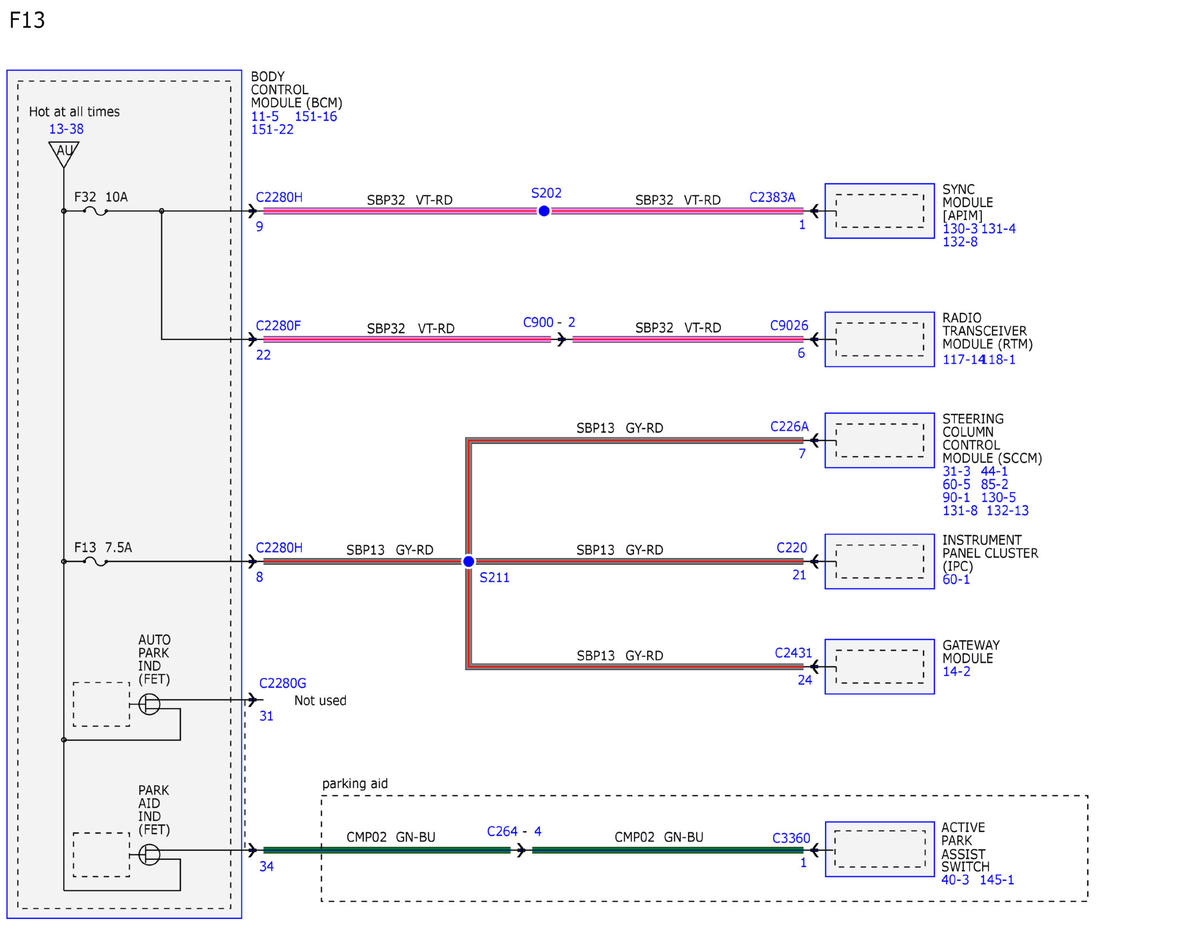Open the C2280G connector link

(282, 683)
